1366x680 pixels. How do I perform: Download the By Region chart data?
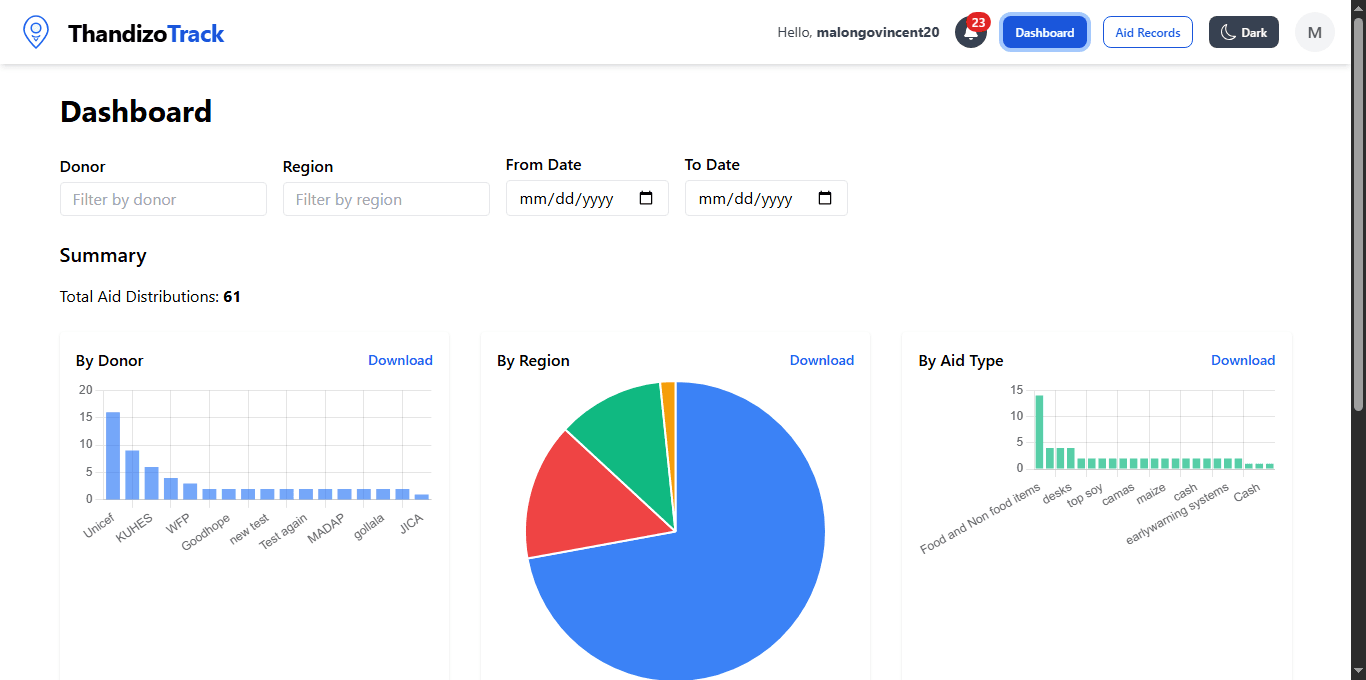coord(822,360)
